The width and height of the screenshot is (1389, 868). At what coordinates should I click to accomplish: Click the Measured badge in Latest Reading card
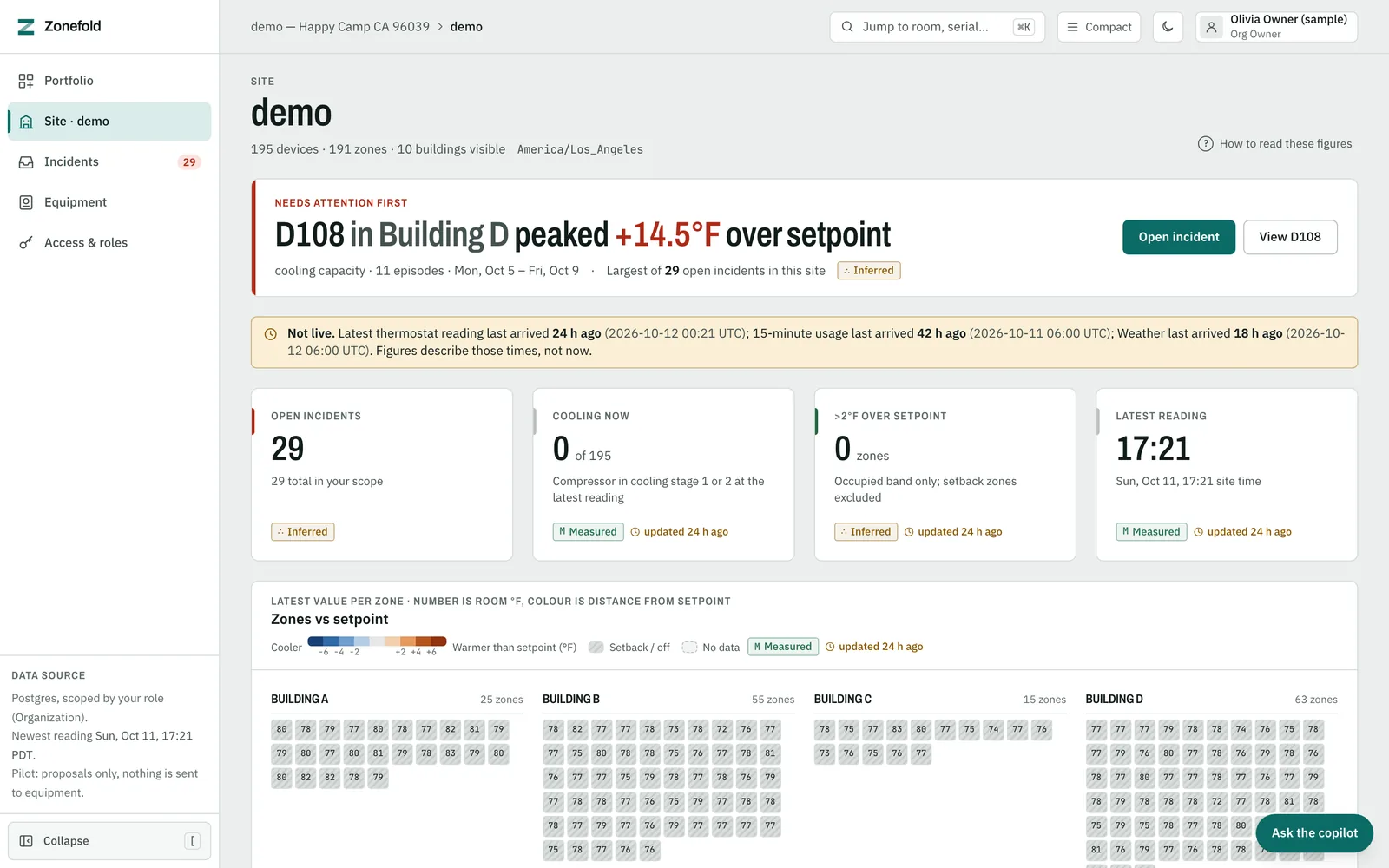click(x=1151, y=532)
